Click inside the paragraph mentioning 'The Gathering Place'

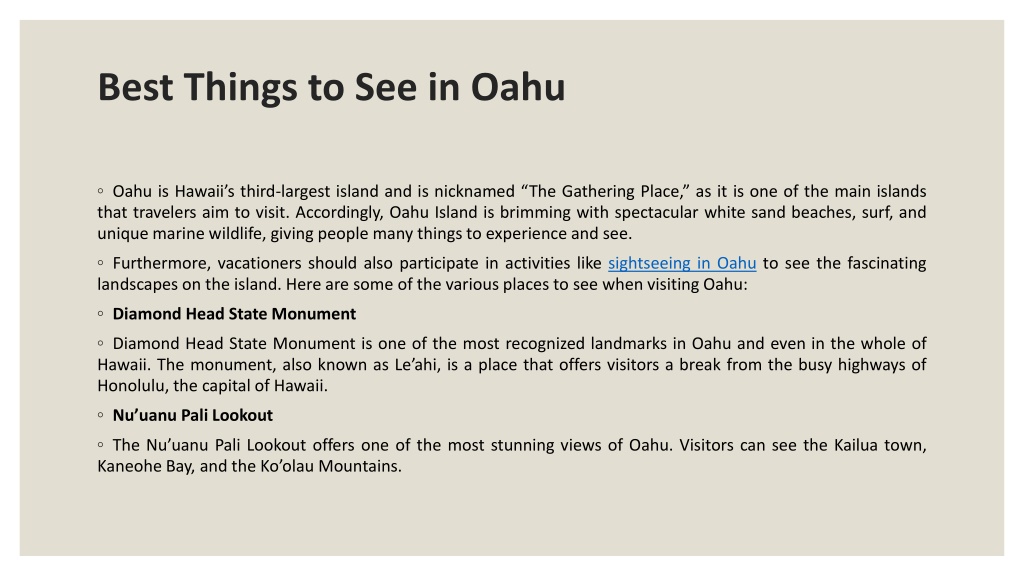pyautogui.click(x=511, y=212)
